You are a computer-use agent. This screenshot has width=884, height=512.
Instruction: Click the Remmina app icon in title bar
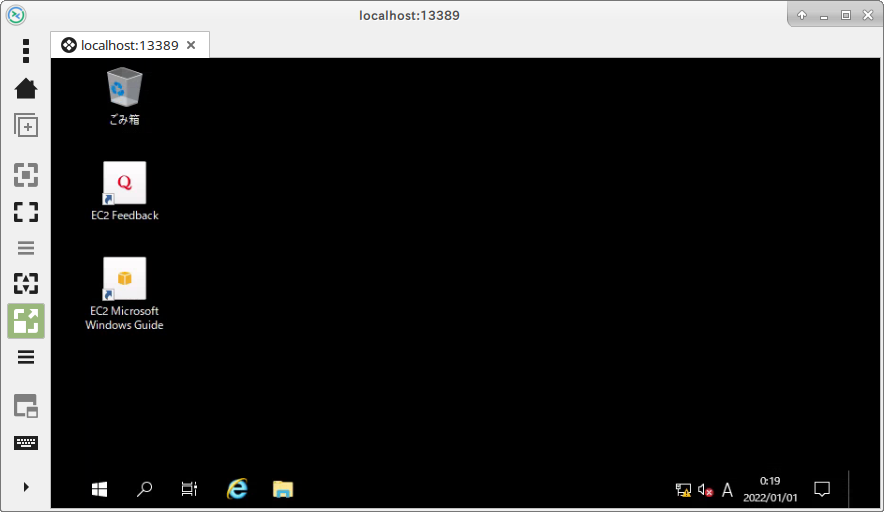16,15
